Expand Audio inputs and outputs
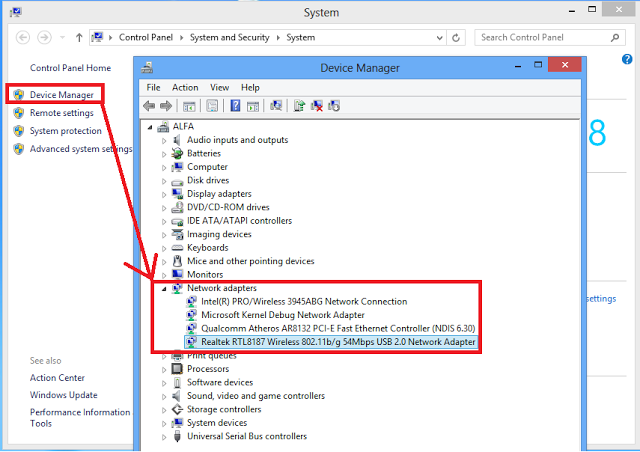640x452 pixels. [x=164, y=141]
